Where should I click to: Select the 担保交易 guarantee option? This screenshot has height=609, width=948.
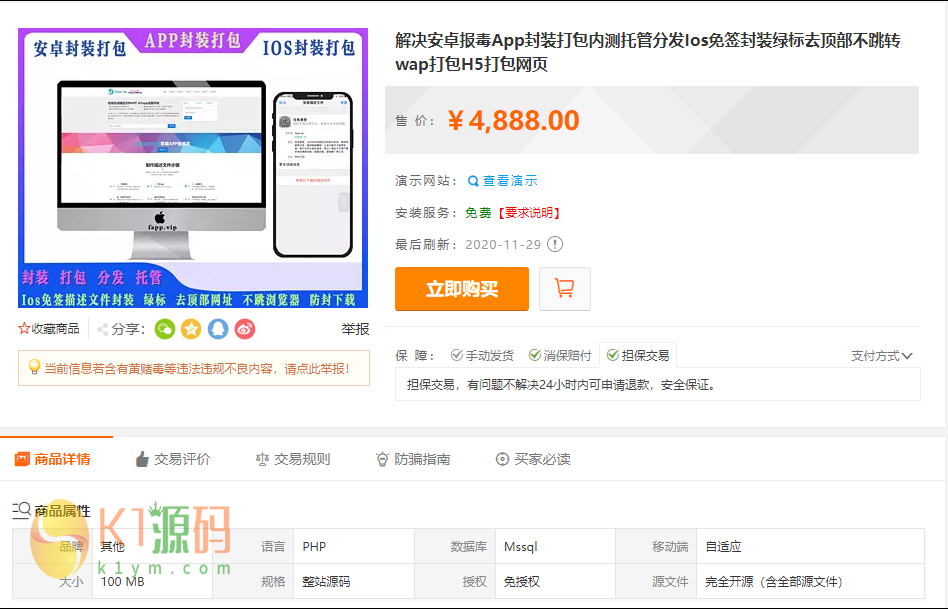[638, 356]
